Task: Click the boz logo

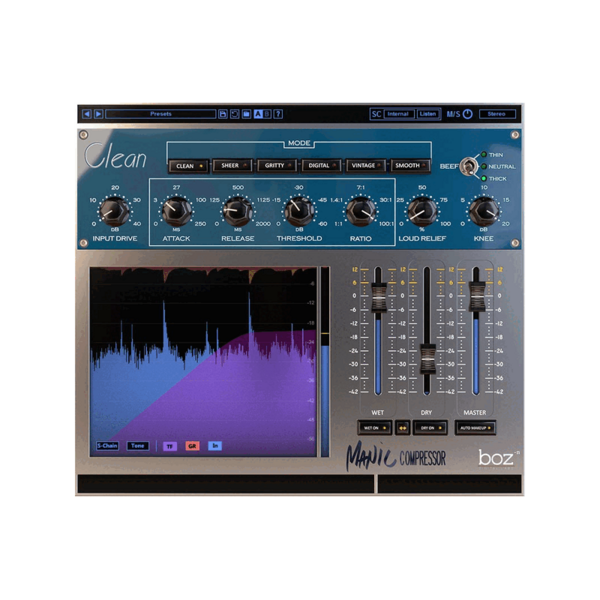Action: click(x=497, y=458)
